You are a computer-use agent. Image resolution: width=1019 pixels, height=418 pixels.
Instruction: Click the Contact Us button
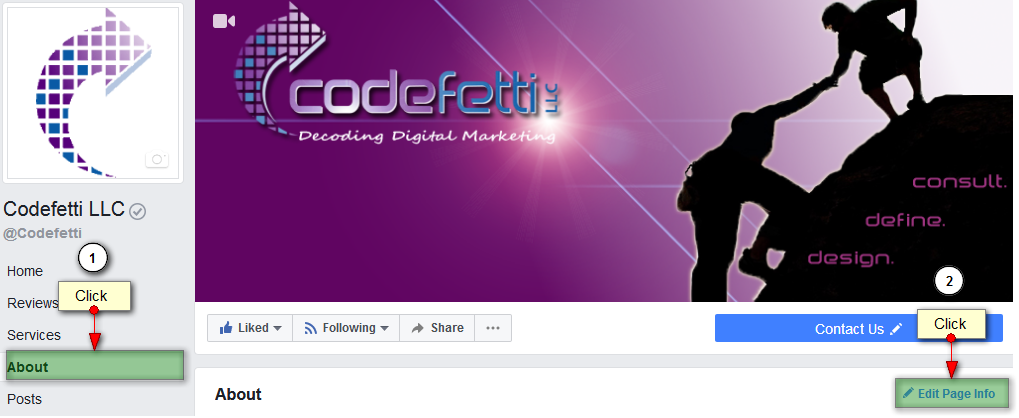[859, 328]
